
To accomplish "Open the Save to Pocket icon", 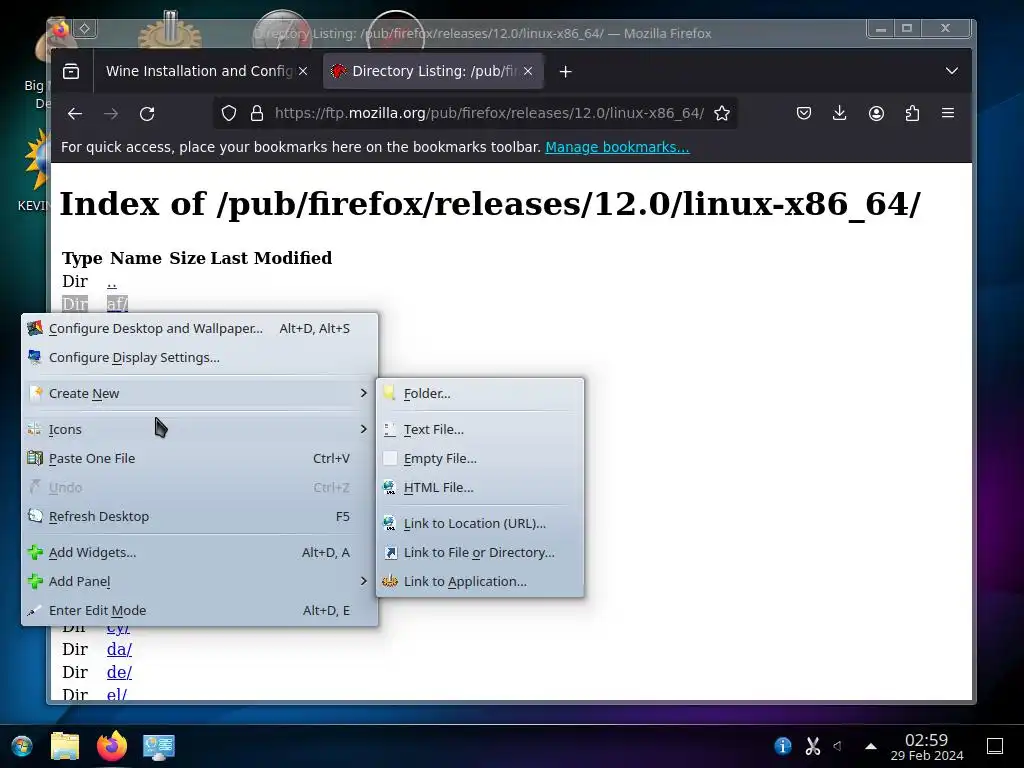I will click(804, 114).
